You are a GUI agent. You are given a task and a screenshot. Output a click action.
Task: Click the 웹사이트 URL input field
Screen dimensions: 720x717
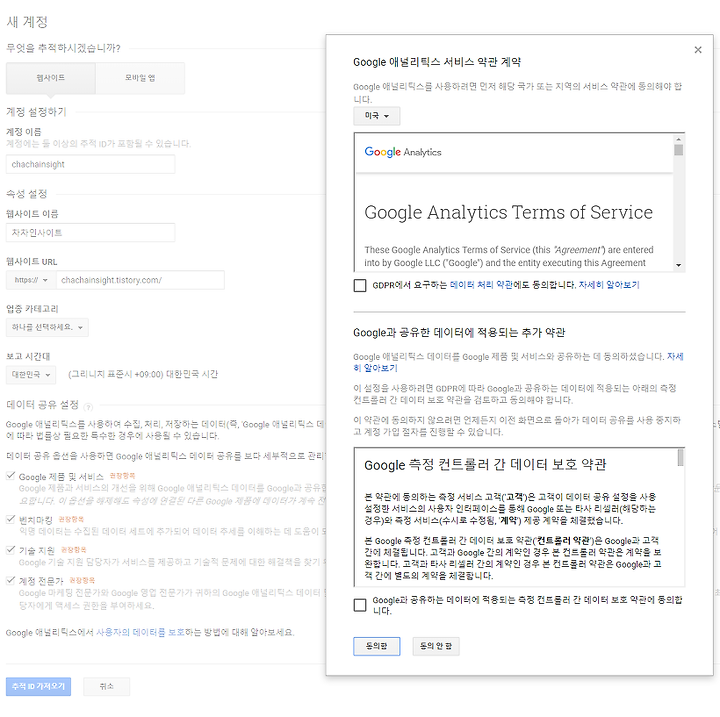140,280
